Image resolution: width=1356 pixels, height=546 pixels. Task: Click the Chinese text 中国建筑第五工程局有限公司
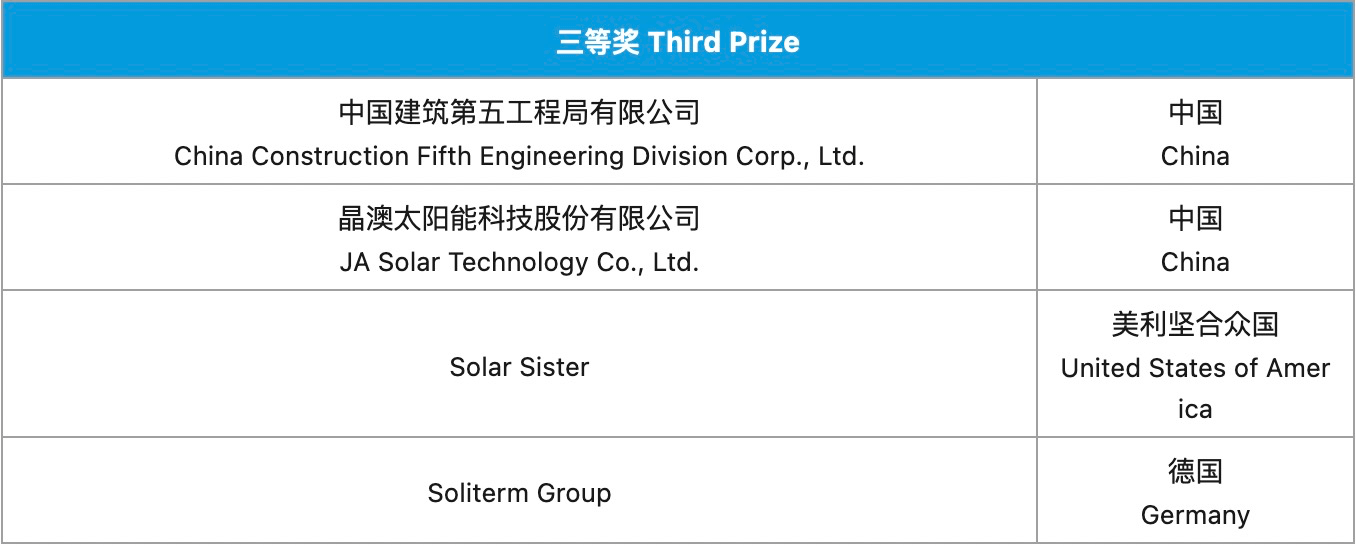pyautogui.click(x=519, y=111)
